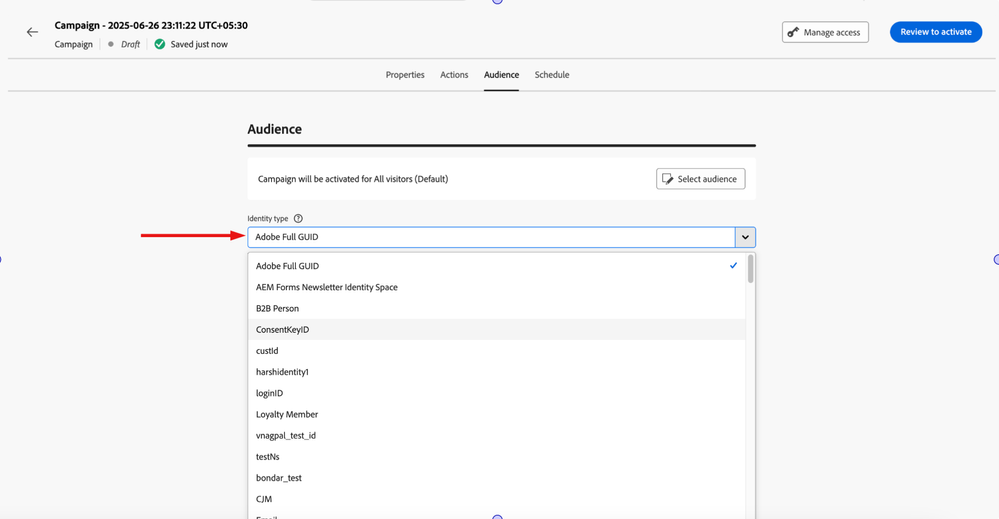999x519 pixels.
Task: Switch to the Properties tab
Action: [405, 75]
